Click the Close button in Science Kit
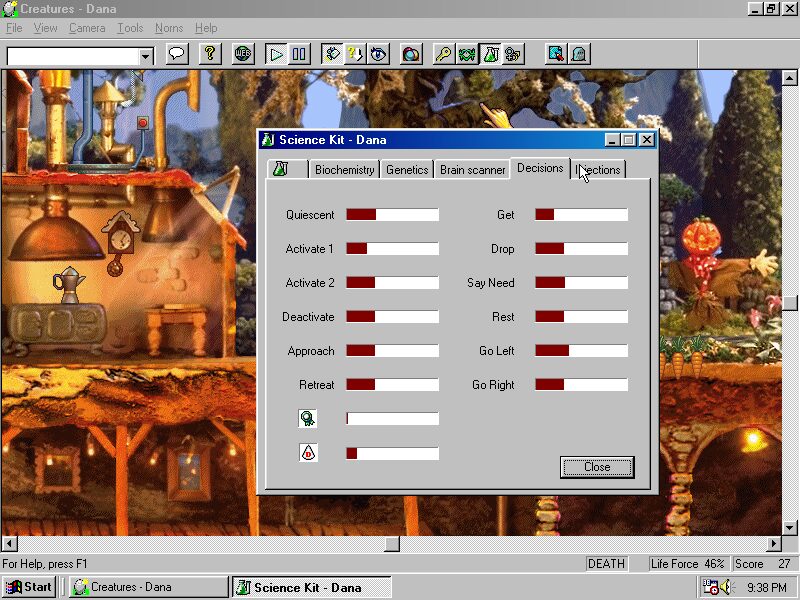Screen dimensions: 800x600 point(597,467)
